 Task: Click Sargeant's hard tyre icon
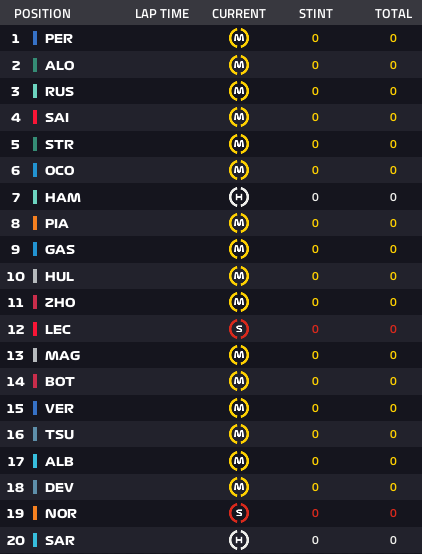point(239,540)
